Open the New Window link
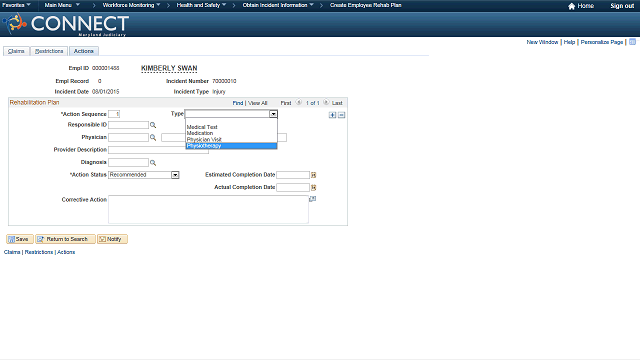The height and width of the screenshot is (360, 640). coord(542,42)
